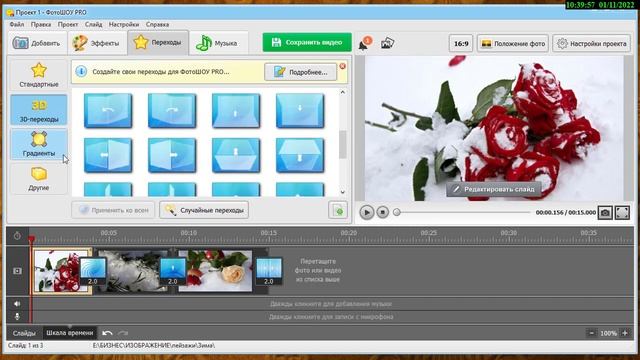Screen dimensions: 640x360
Task: Click the green transition settings icon
Action: (x=338, y=210)
